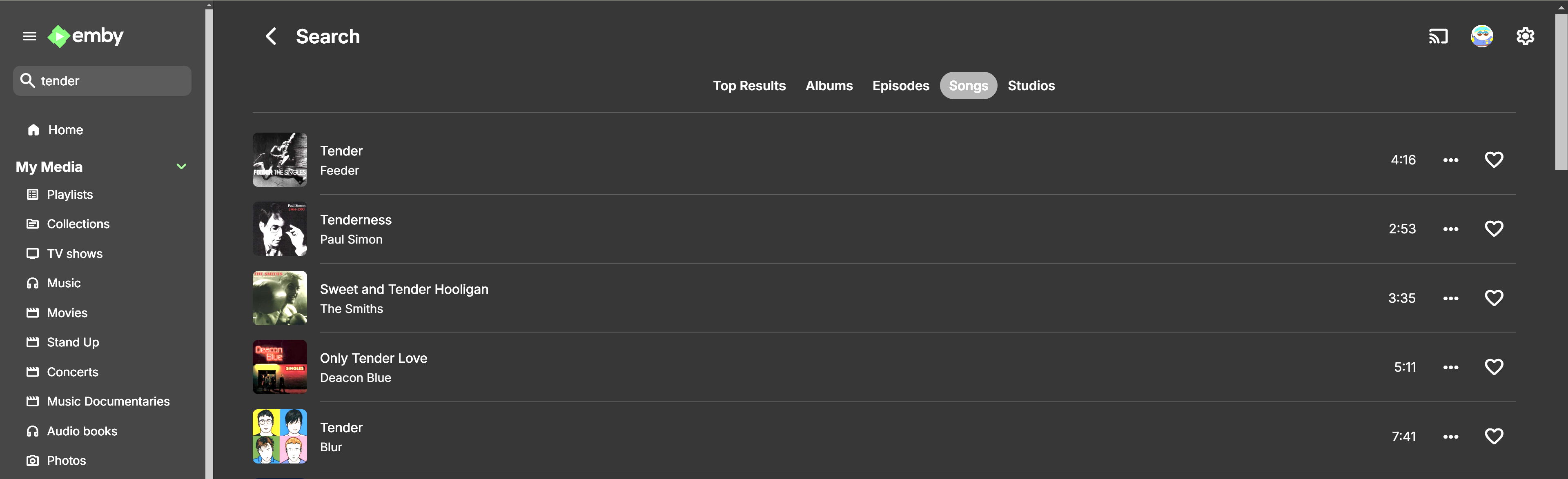Open Playlists via its sidebar icon
The image size is (1568, 479).
coord(33,194)
